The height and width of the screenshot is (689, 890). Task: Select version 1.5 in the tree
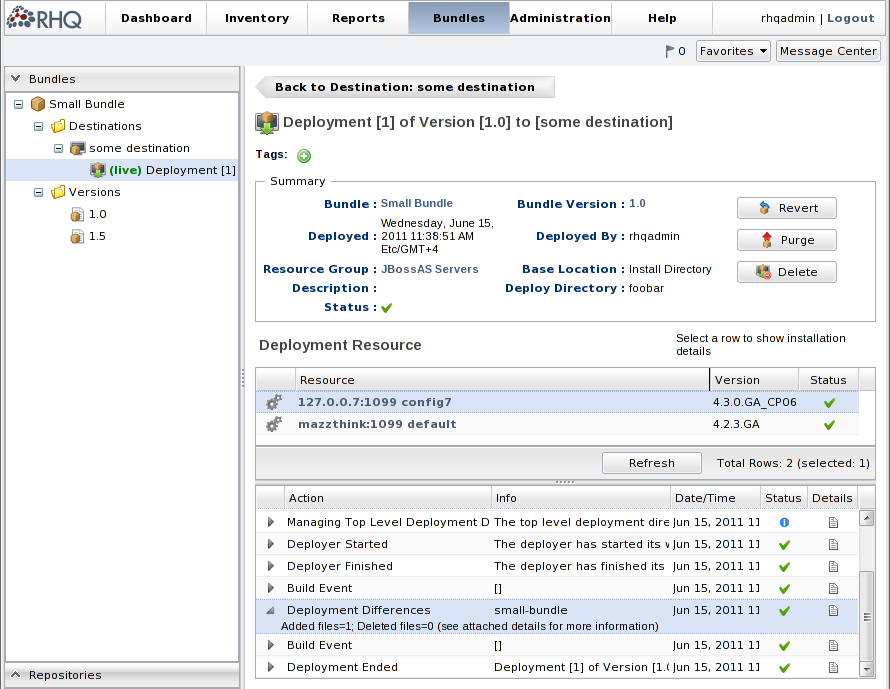tap(97, 237)
